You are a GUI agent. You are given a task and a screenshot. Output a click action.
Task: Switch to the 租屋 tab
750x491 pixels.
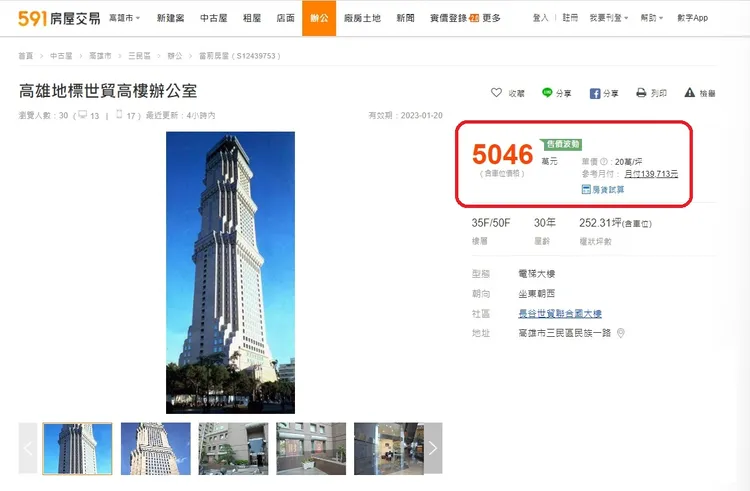[252, 18]
